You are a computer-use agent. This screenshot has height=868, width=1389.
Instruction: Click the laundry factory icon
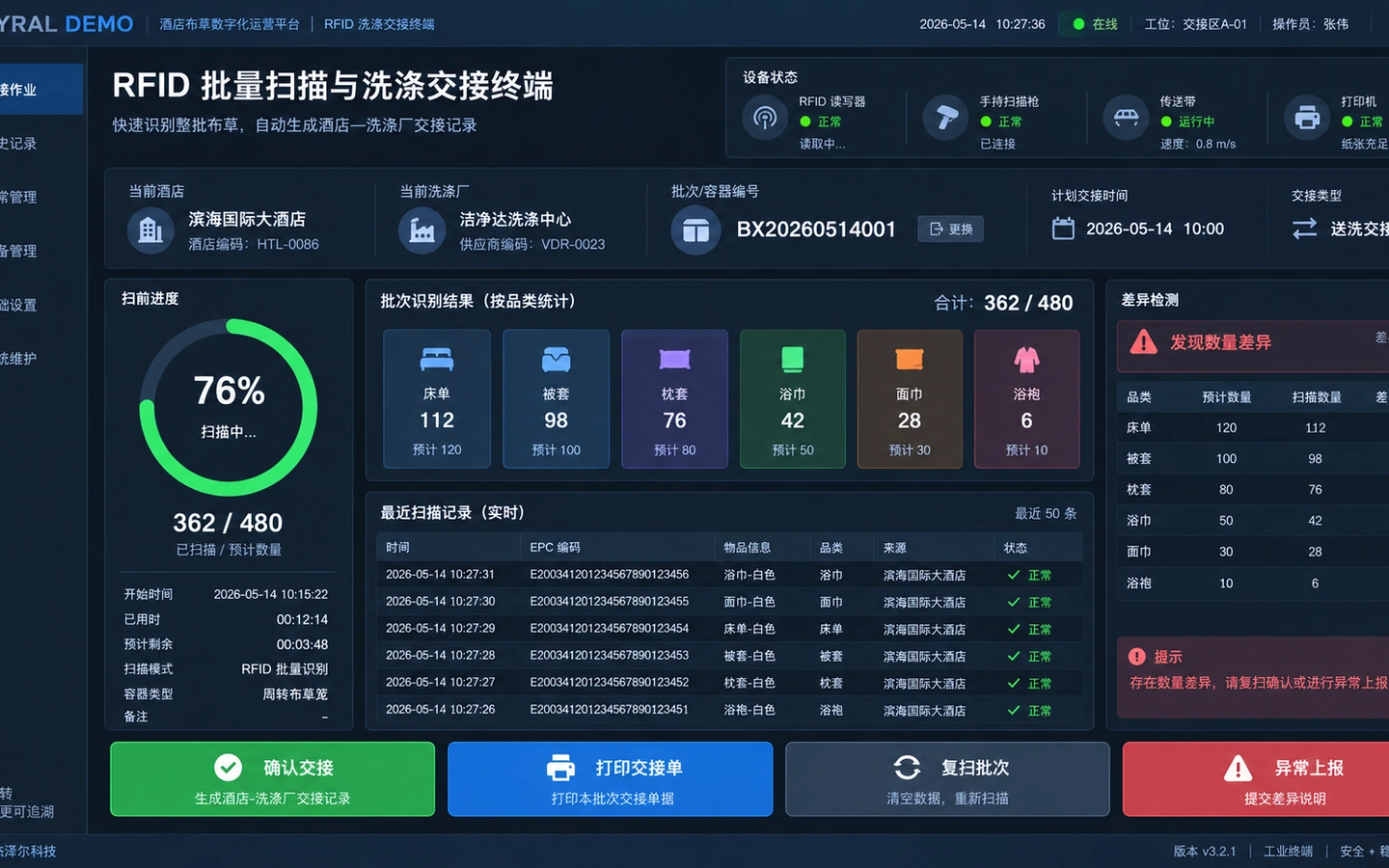coord(422,231)
